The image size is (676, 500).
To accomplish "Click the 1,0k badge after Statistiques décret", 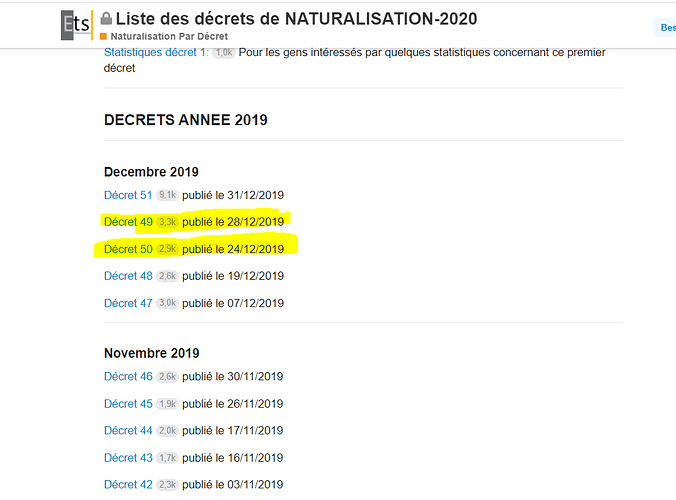I will pyautogui.click(x=224, y=53).
